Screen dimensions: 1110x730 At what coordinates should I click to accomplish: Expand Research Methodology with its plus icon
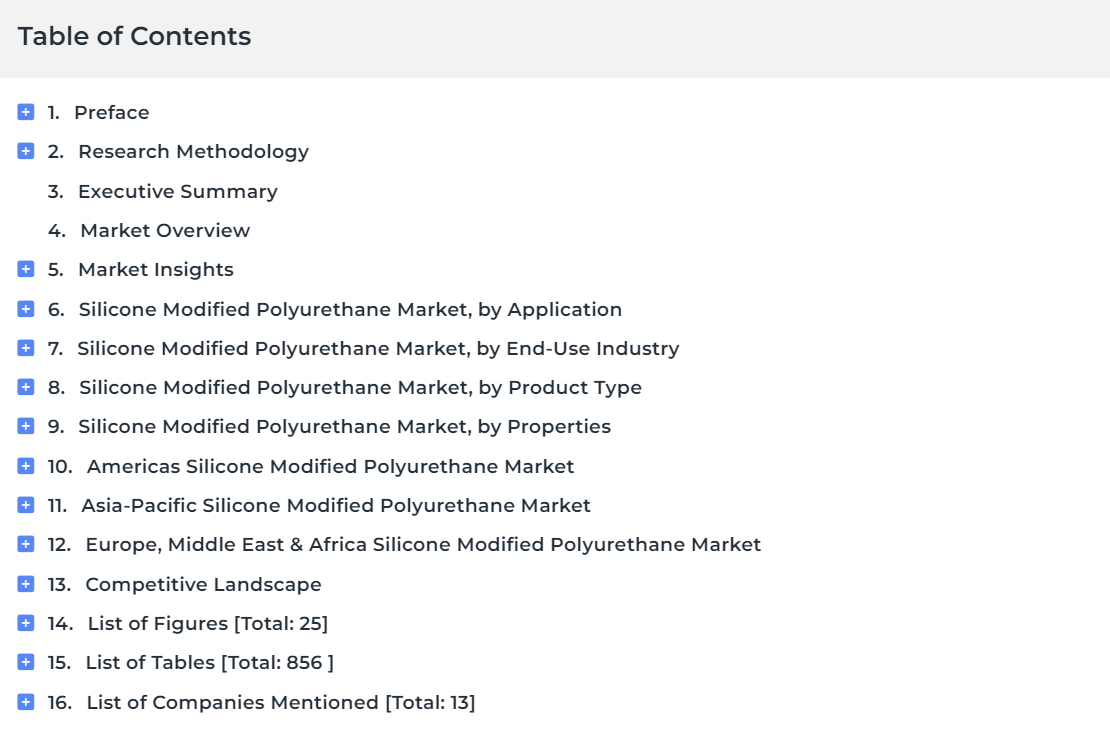(25, 151)
